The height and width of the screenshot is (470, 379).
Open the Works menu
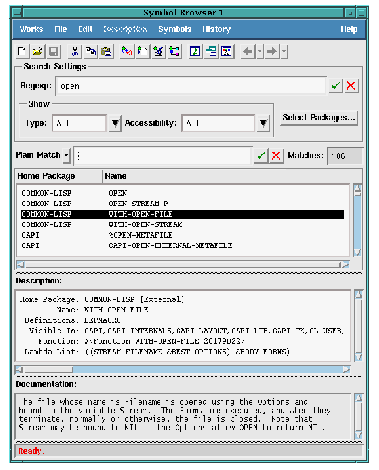pyautogui.click(x=31, y=29)
